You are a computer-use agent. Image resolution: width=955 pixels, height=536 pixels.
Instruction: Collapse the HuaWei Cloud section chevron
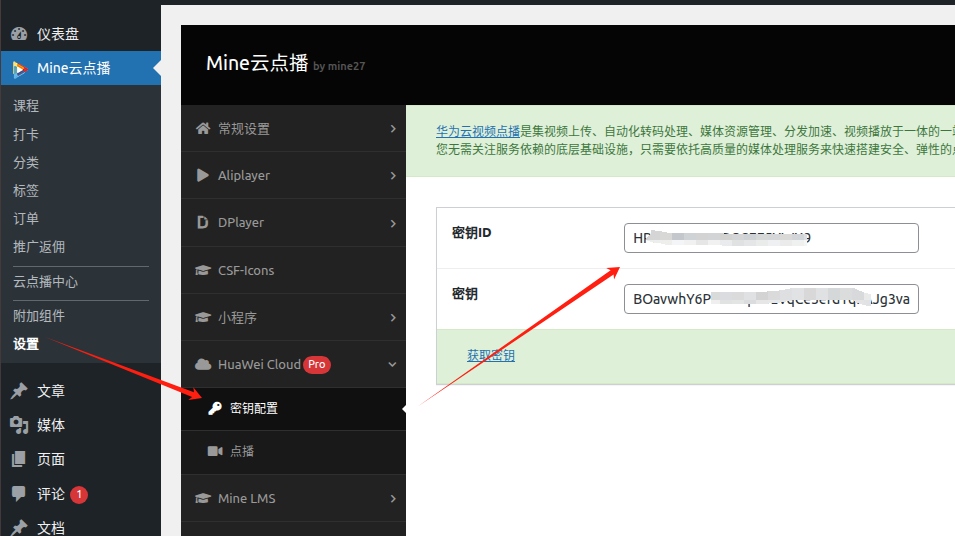pyautogui.click(x=392, y=364)
